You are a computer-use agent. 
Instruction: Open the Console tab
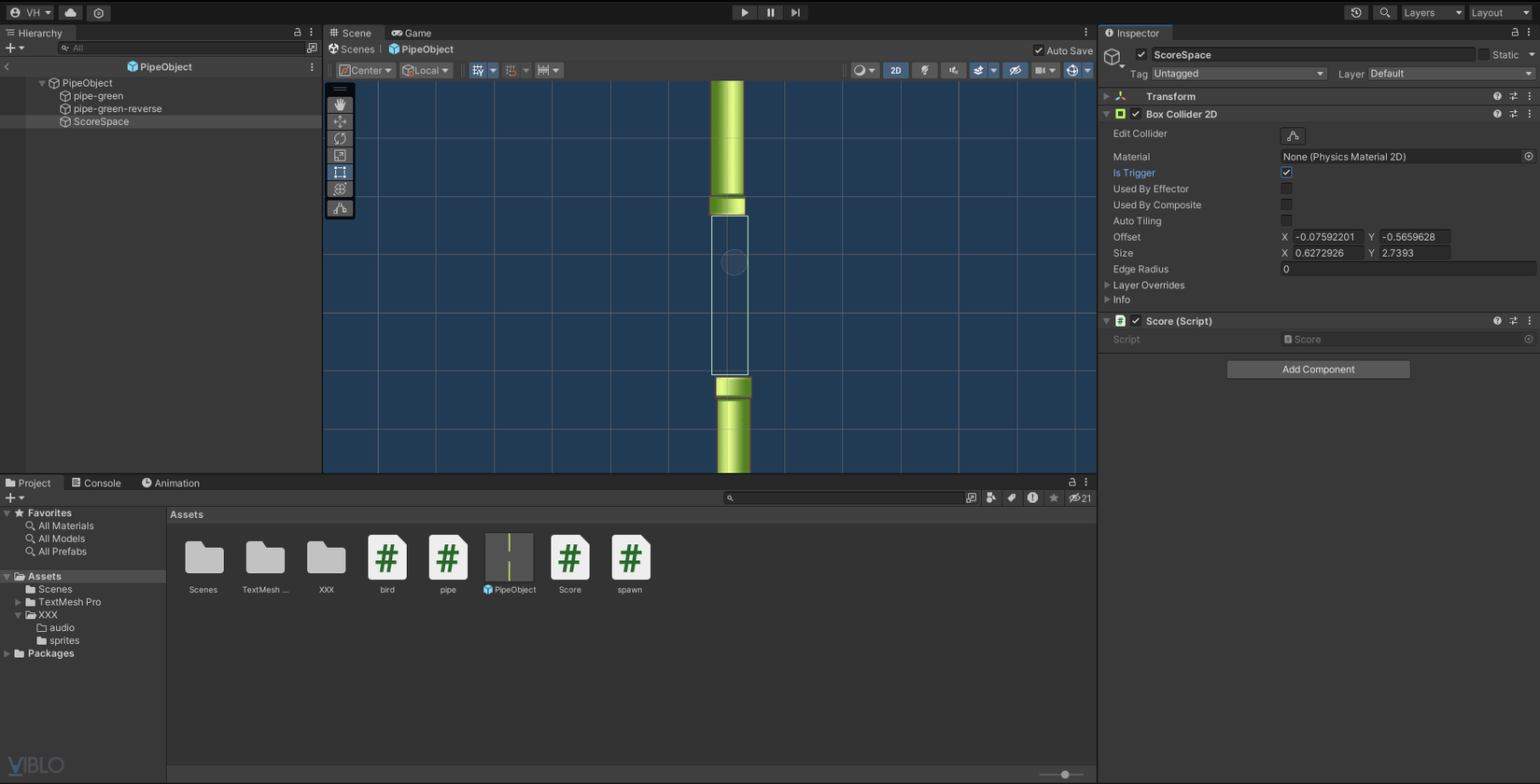[x=96, y=483]
